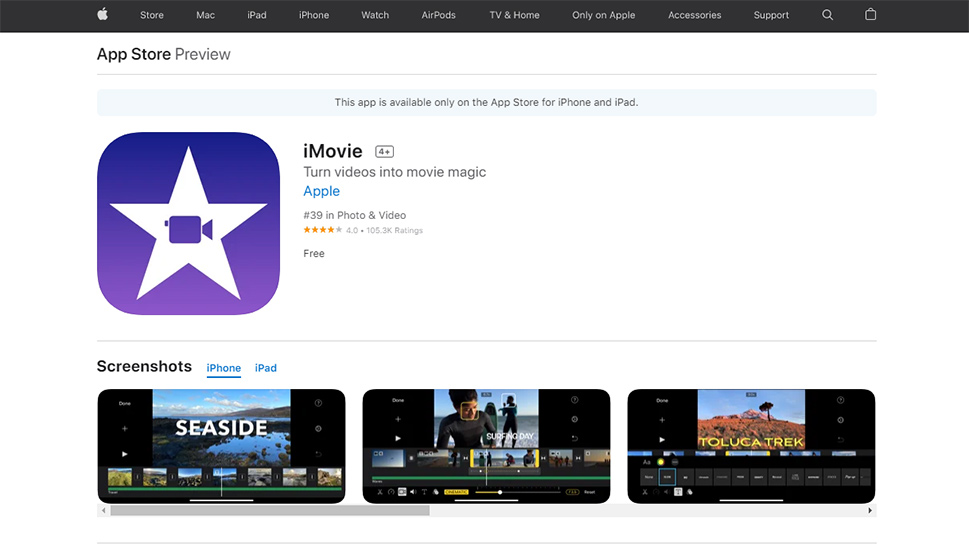
Task: Open the Mac menu item
Action: [x=205, y=15]
